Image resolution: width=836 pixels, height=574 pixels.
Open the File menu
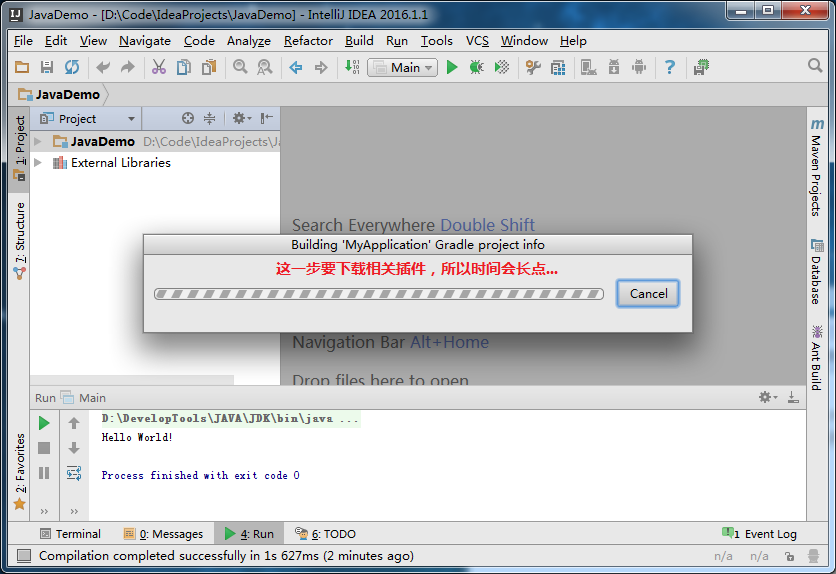(x=23, y=41)
